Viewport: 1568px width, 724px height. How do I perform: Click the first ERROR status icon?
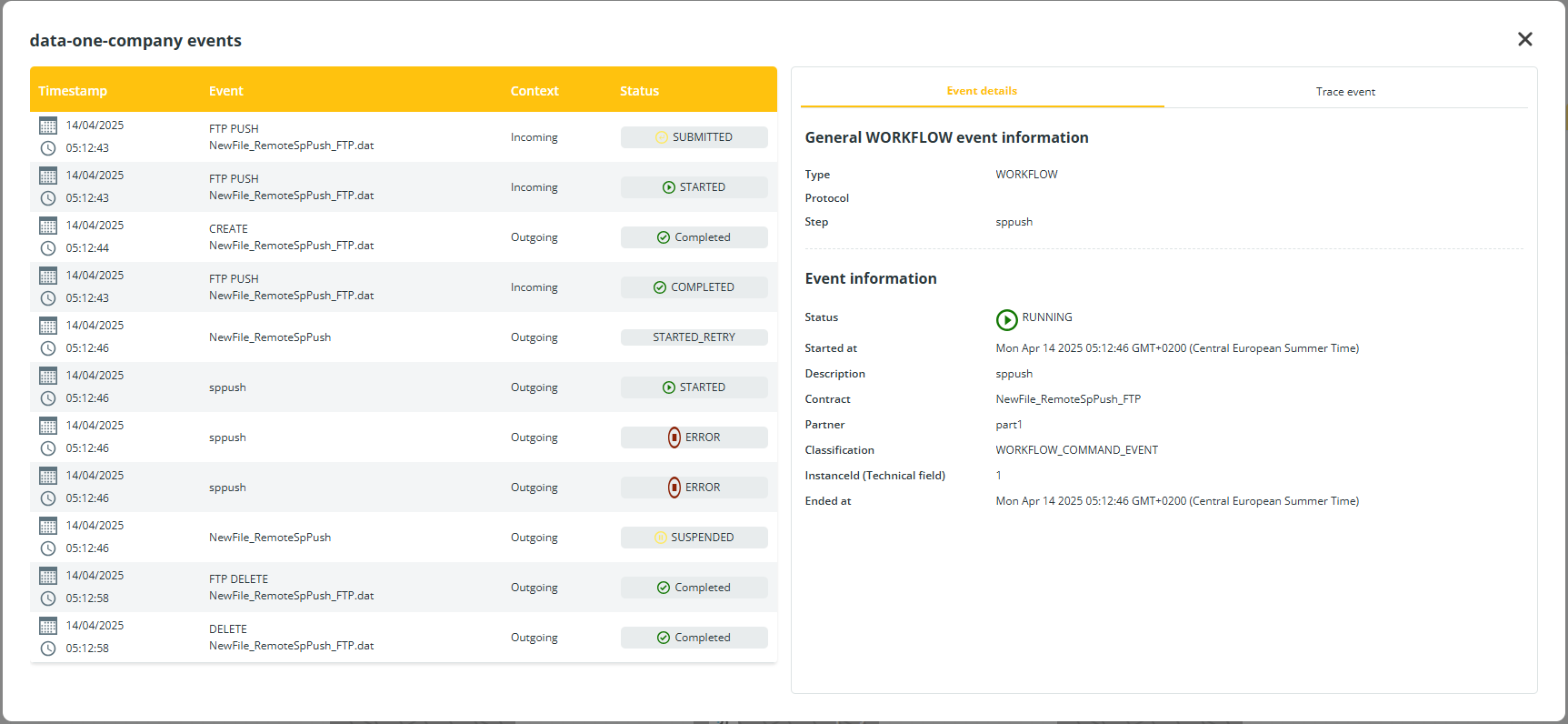[x=674, y=437]
